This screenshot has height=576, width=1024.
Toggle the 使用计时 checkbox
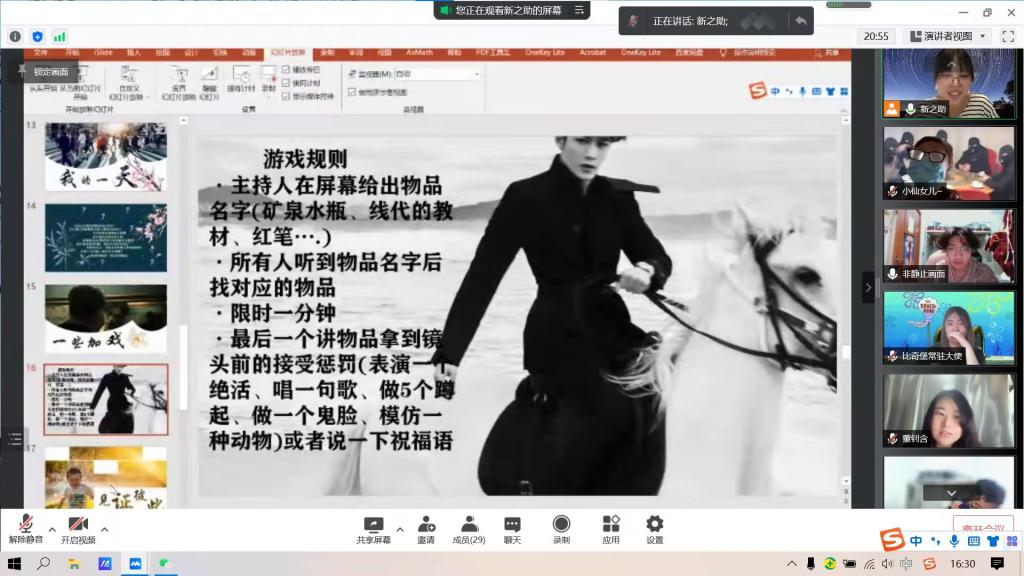[286, 83]
